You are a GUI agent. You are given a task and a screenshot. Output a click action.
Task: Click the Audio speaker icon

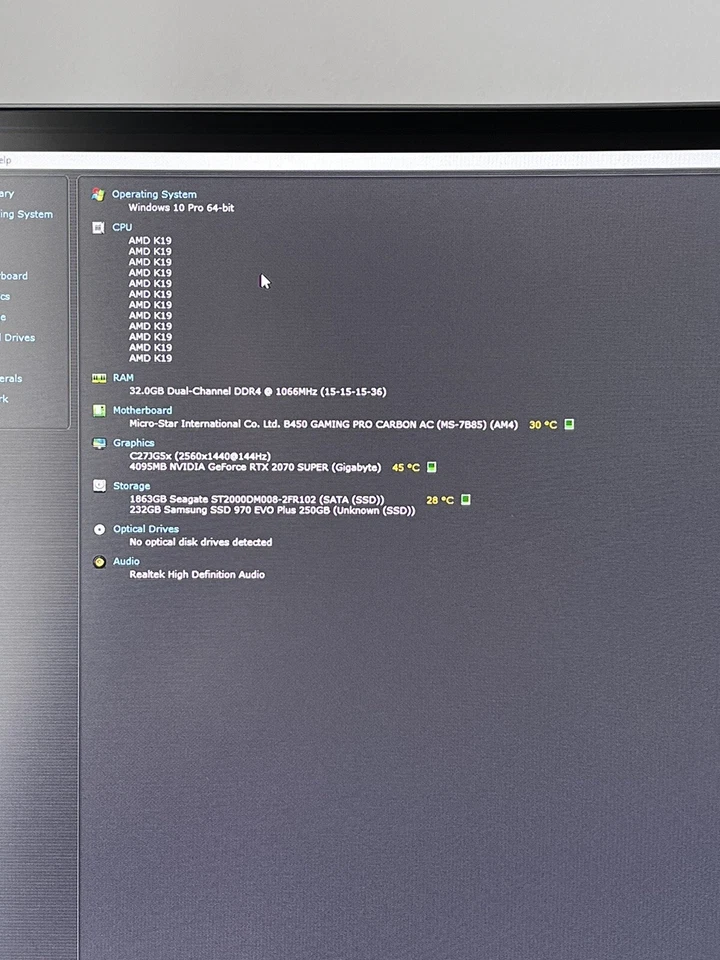[x=99, y=562]
